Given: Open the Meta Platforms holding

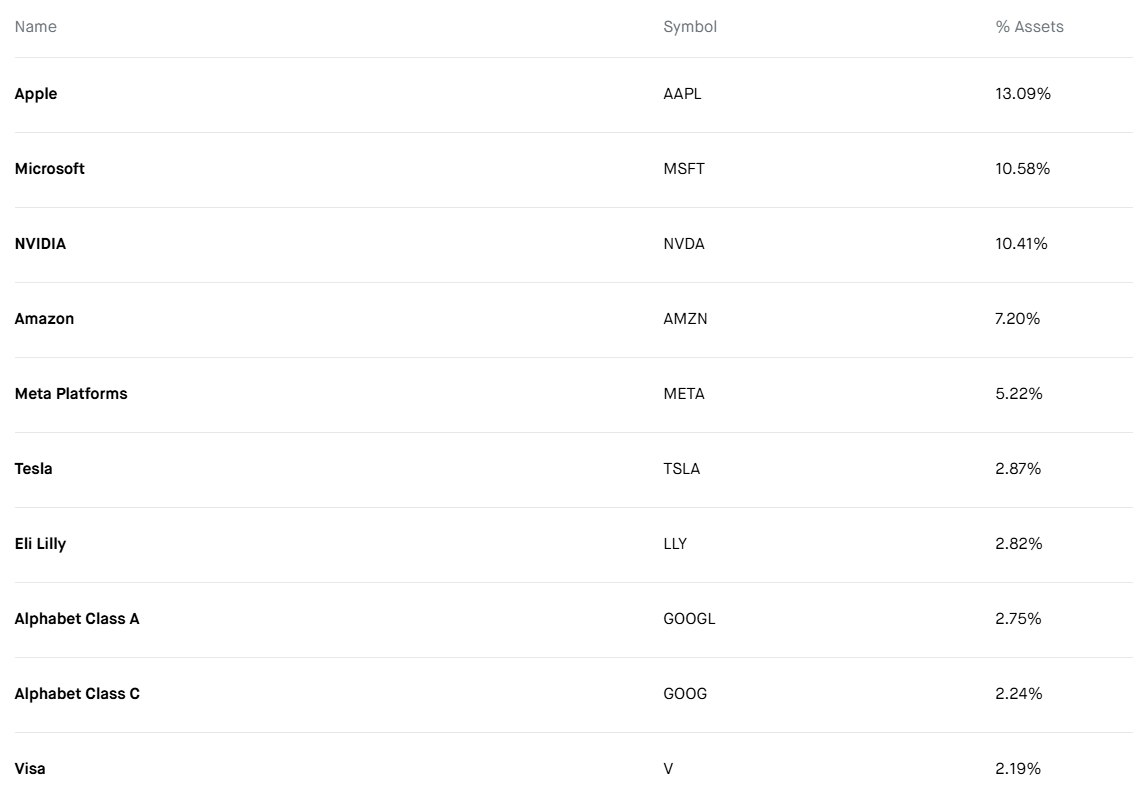Looking at the screenshot, I should 71,394.
